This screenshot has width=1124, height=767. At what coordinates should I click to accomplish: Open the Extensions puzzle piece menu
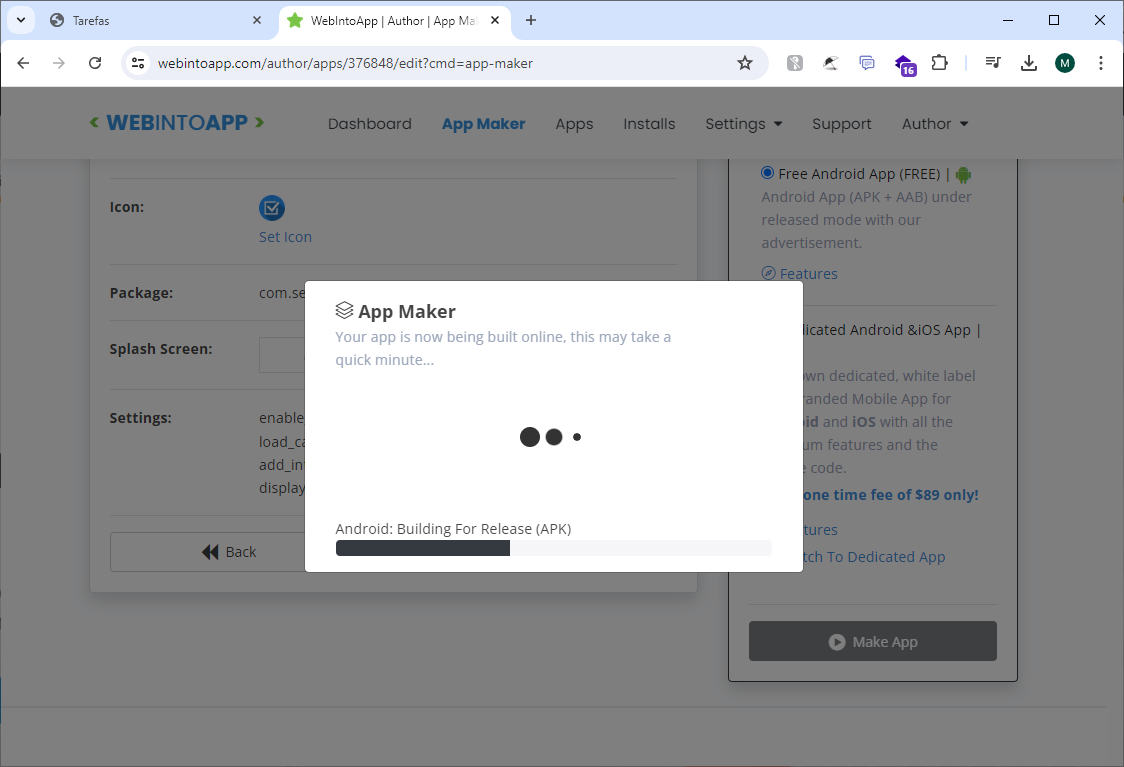pyautogui.click(x=939, y=63)
